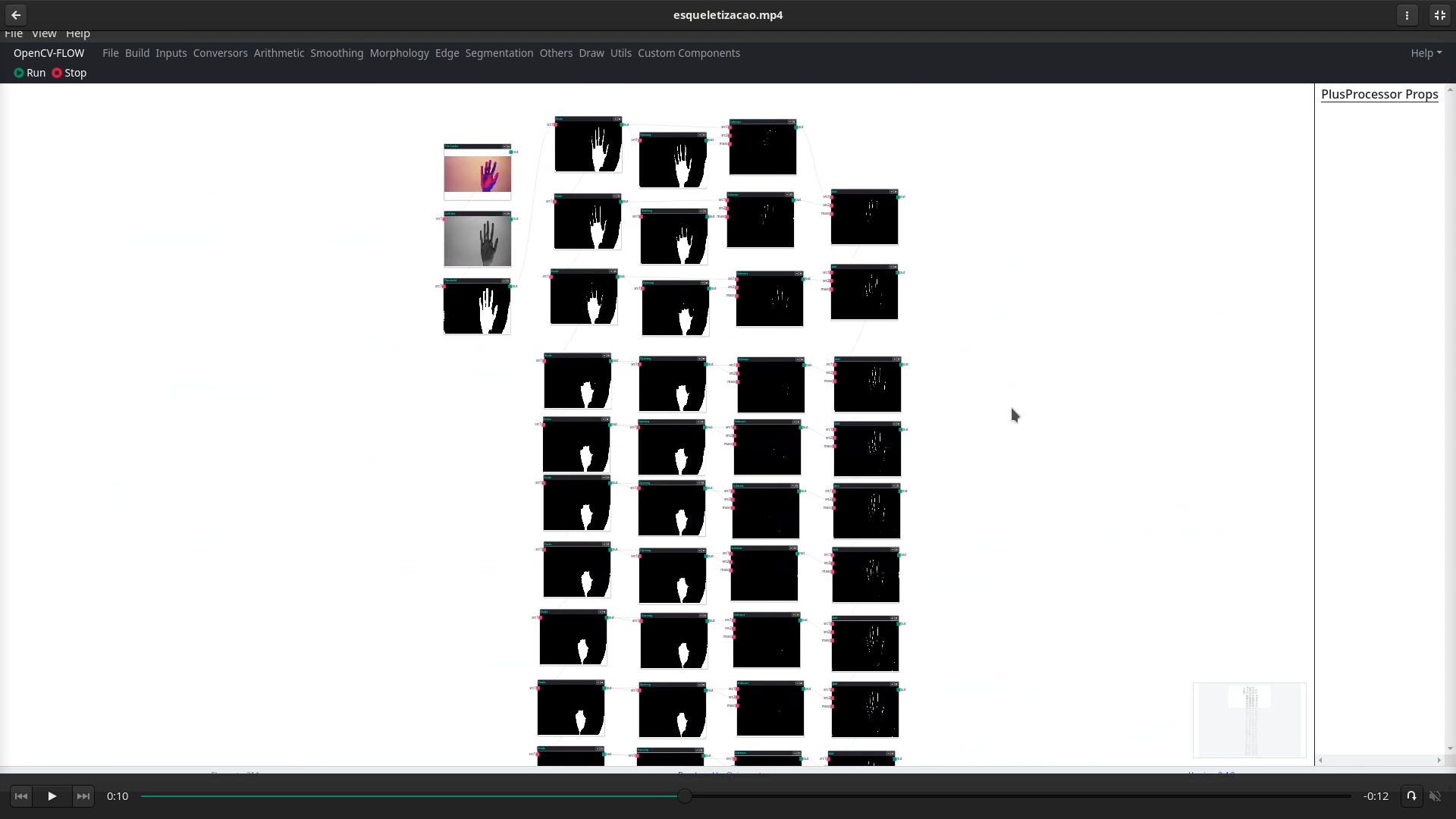Open the Arithmetic menu
Viewport: 1456px width, 819px height.
[x=279, y=53]
